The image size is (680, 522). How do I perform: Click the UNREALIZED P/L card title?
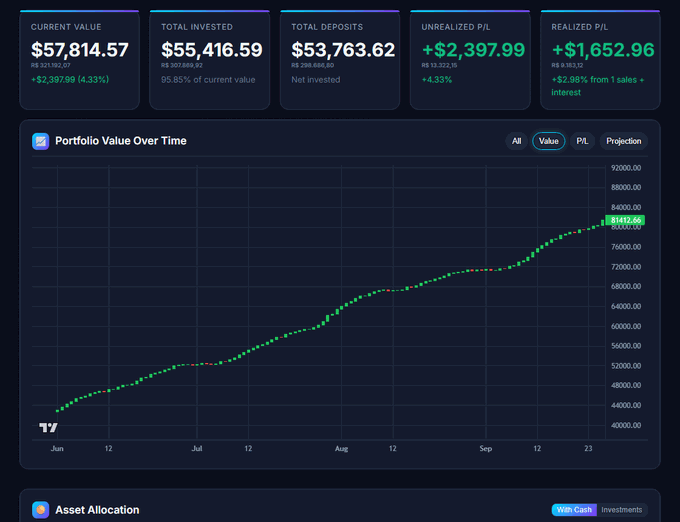(456, 27)
